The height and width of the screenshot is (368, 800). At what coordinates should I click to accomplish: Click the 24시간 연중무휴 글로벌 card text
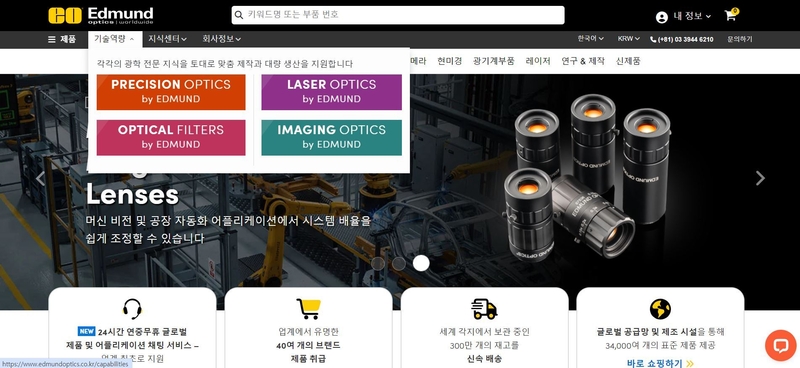(142, 332)
